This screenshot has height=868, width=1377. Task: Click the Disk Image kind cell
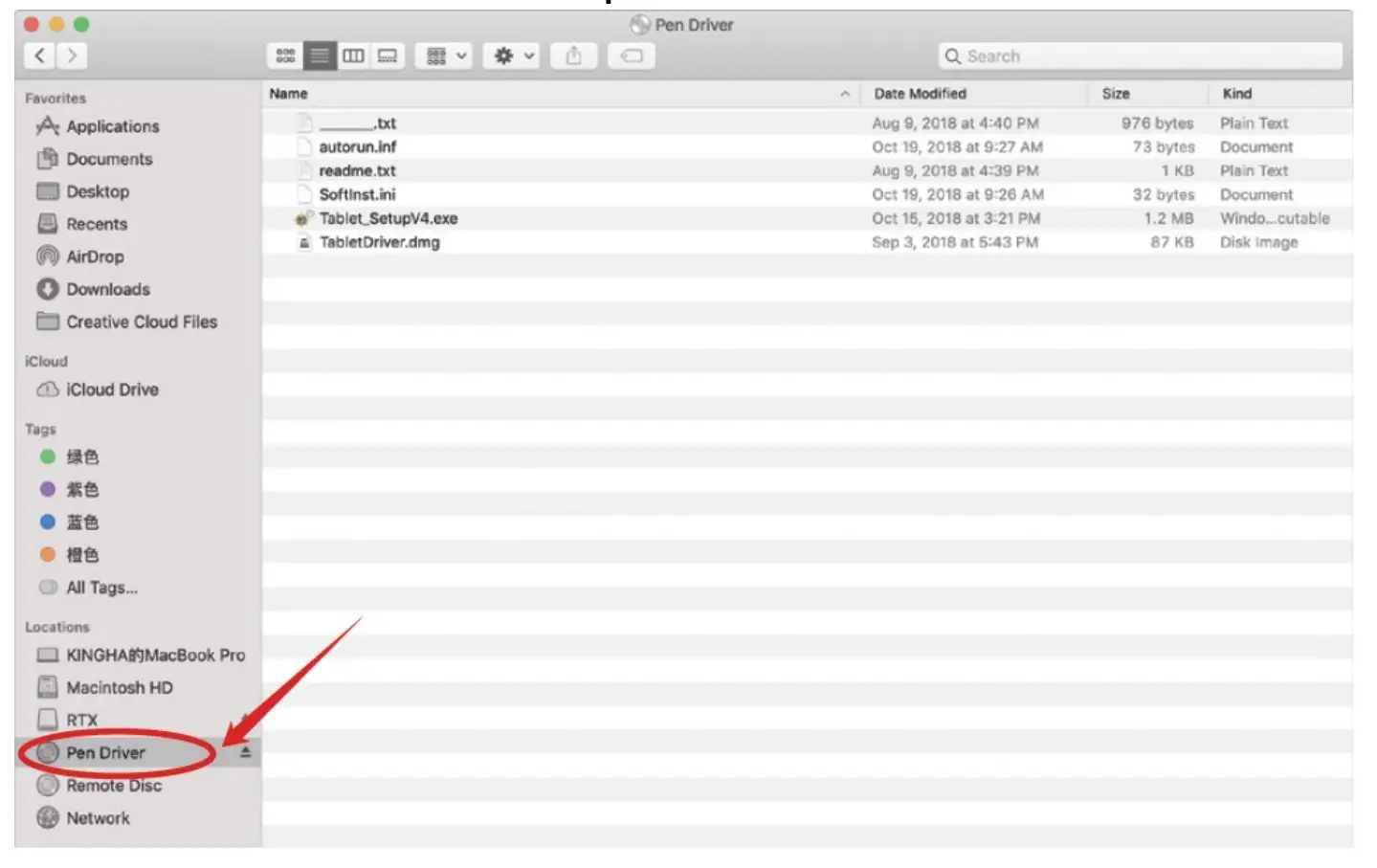pos(1259,242)
